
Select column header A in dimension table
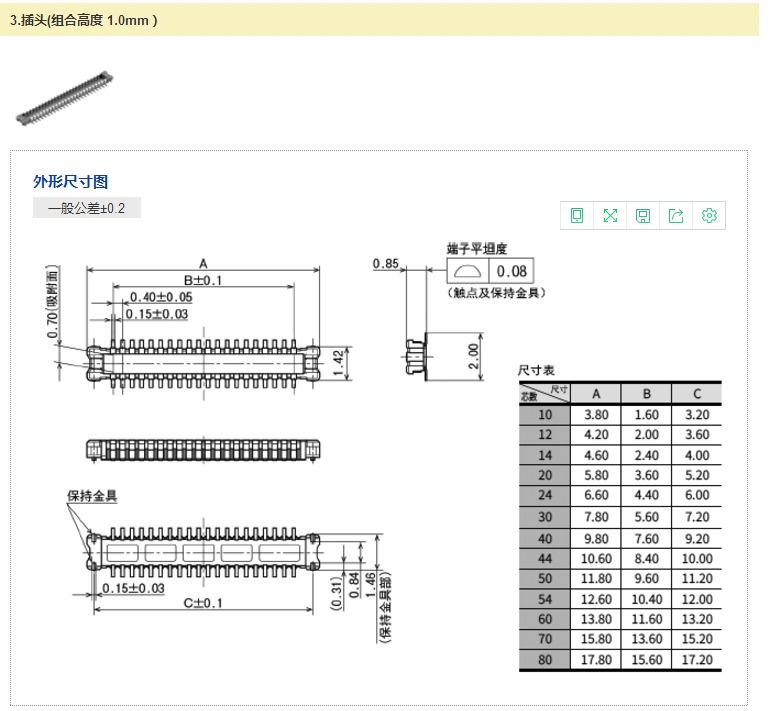(x=595, y=393)
